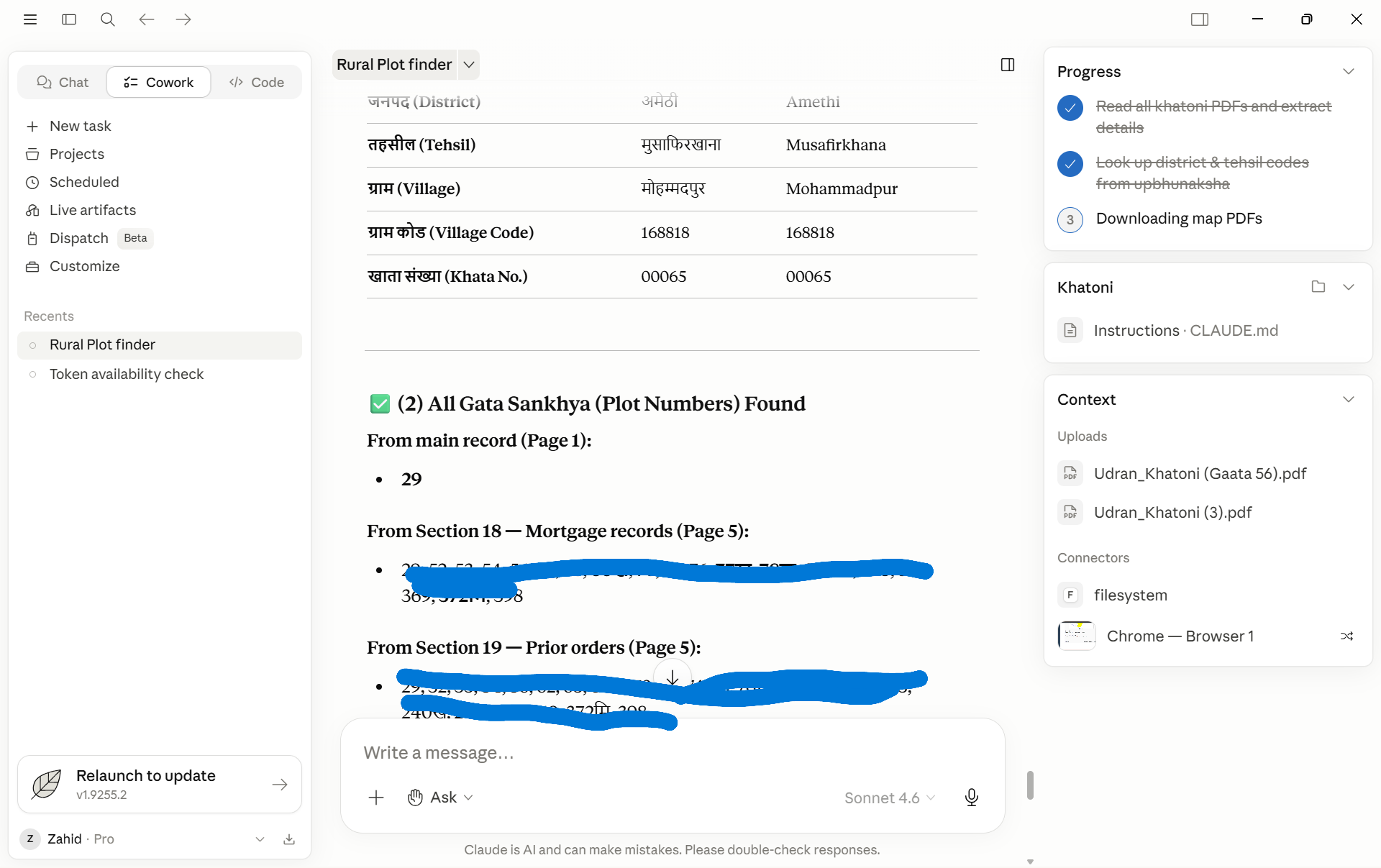Collapse the Progress panel chevron

click(1349, 72)
